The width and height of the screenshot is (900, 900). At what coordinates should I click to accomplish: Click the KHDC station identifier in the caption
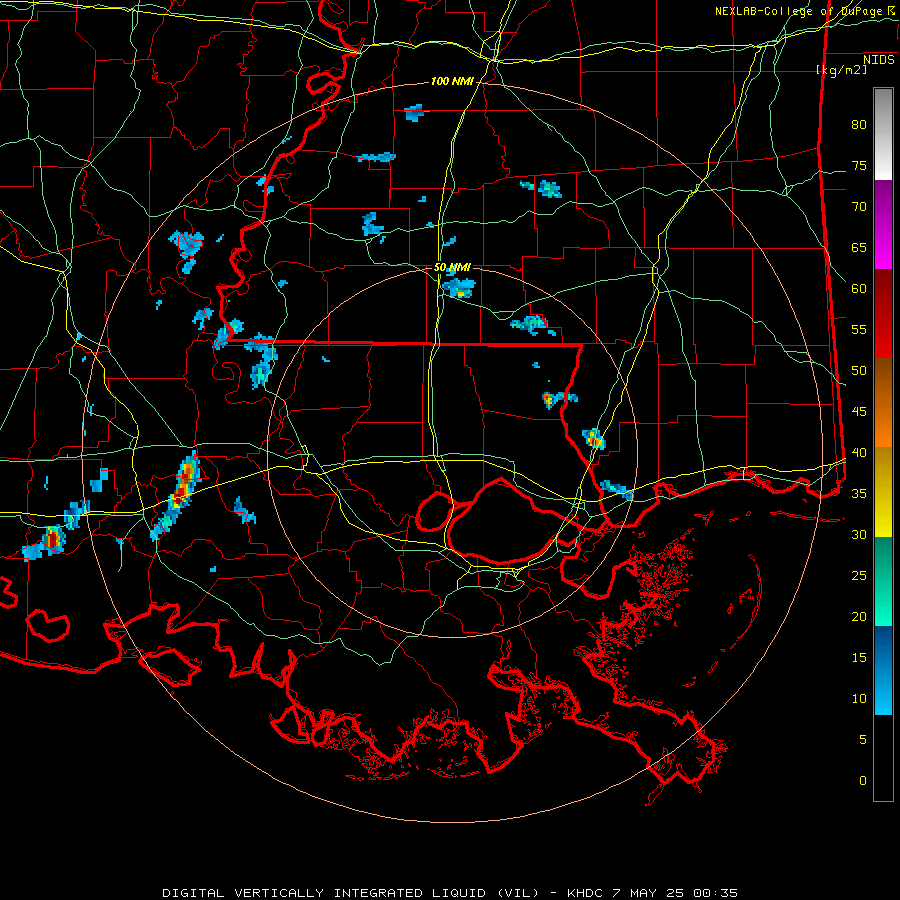click(x=585, y=893)
